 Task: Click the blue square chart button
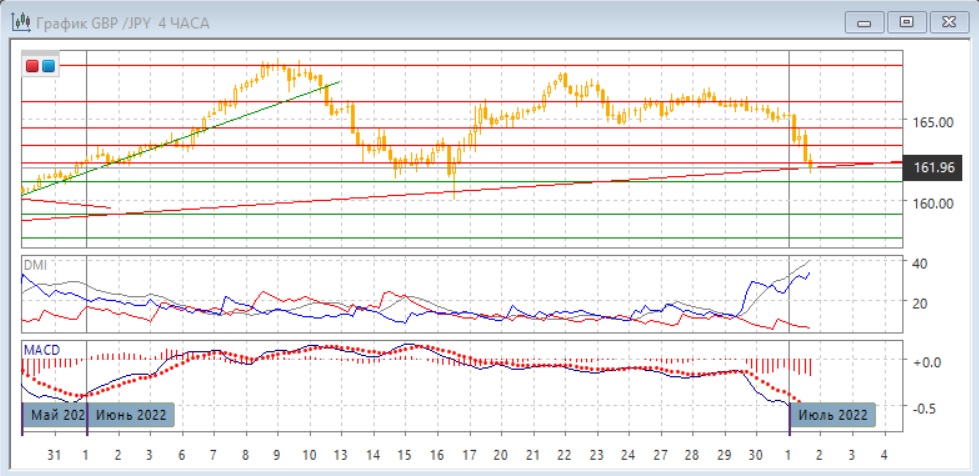[48, 66]
